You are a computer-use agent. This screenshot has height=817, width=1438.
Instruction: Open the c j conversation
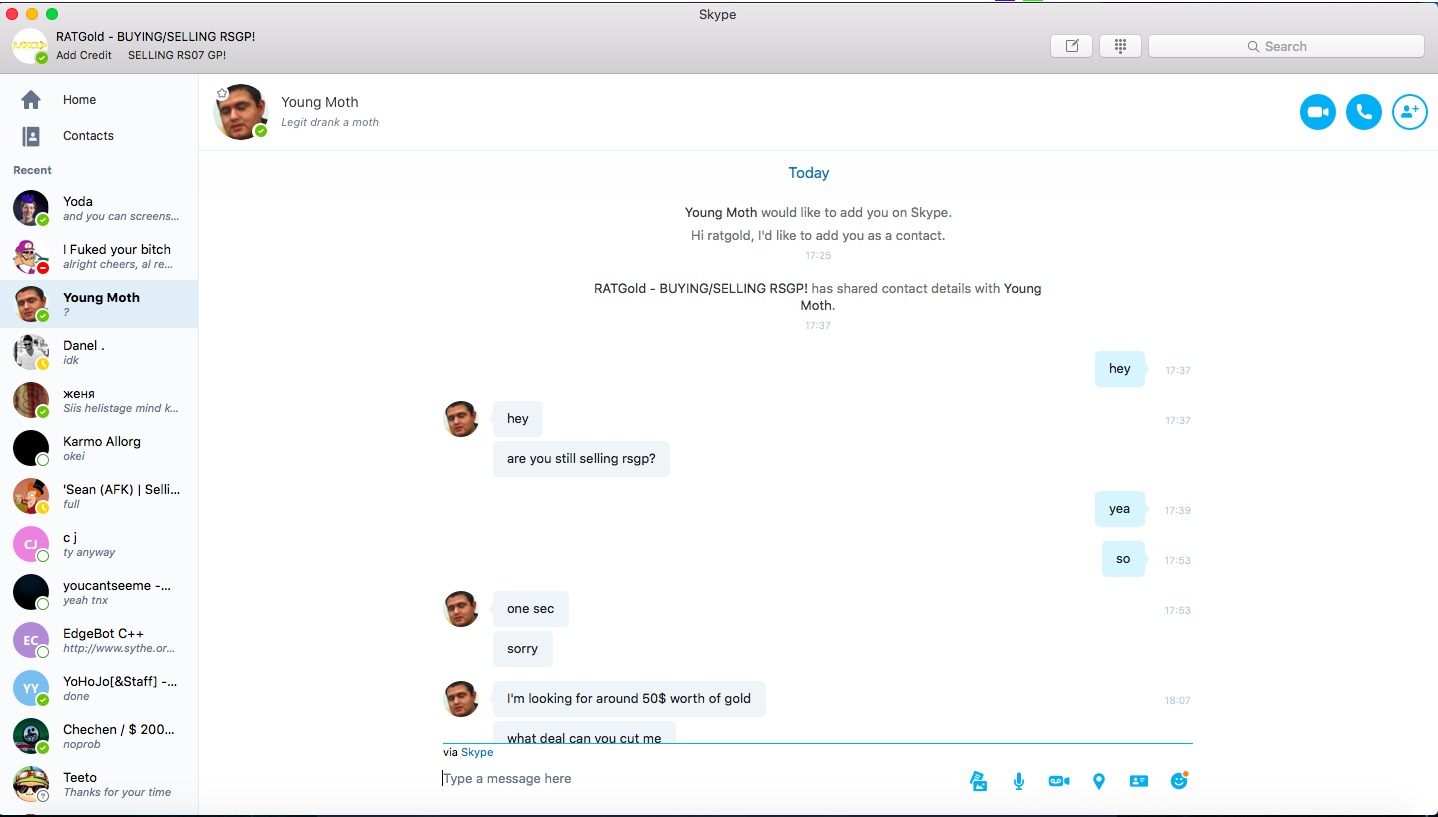coord(99,544)
